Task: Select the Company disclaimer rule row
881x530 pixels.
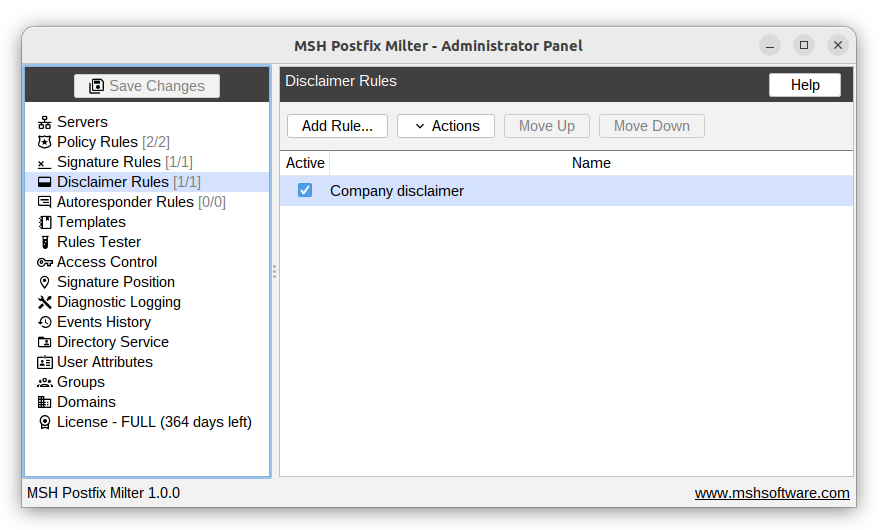Action: click(566, 191)
